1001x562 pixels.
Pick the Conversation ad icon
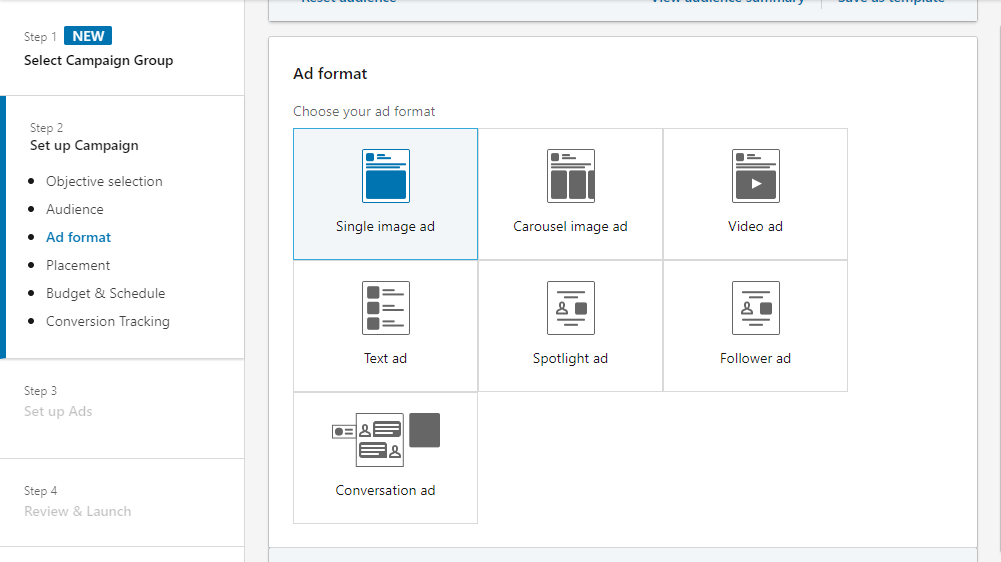point(386,440)
